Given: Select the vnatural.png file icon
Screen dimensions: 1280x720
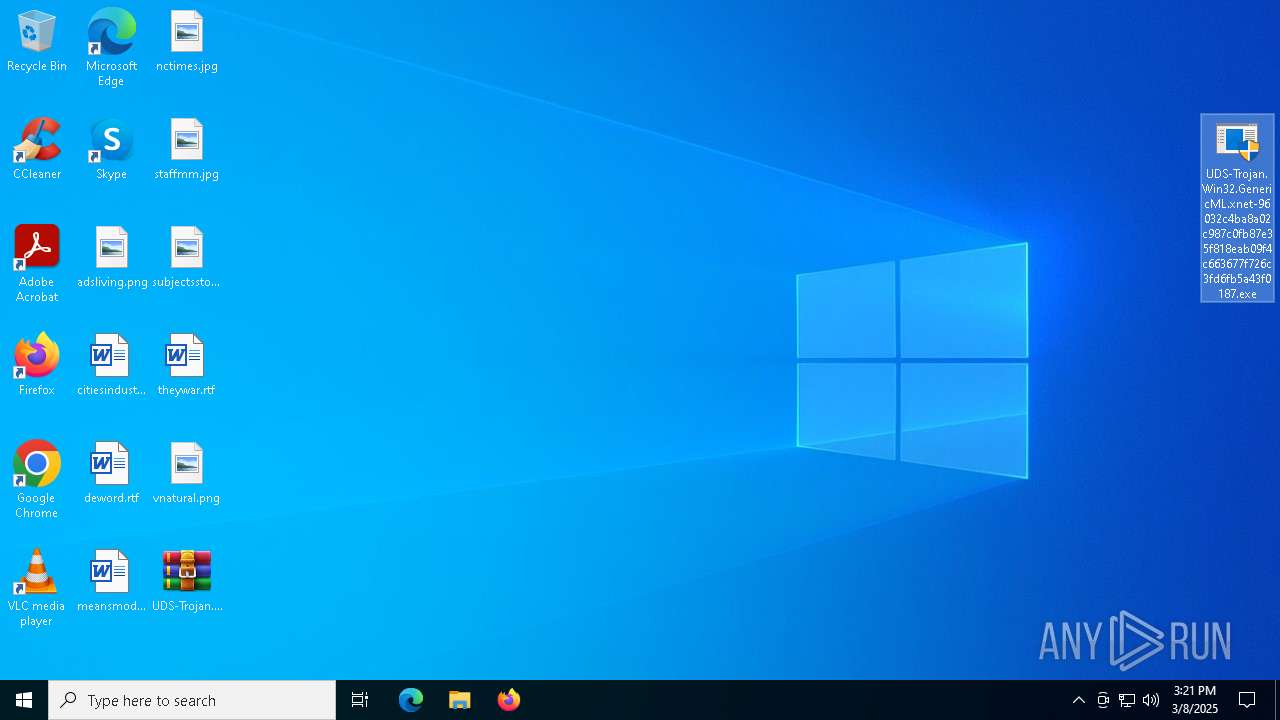Looking at the screenshot, I should click(x=186, y=474).
